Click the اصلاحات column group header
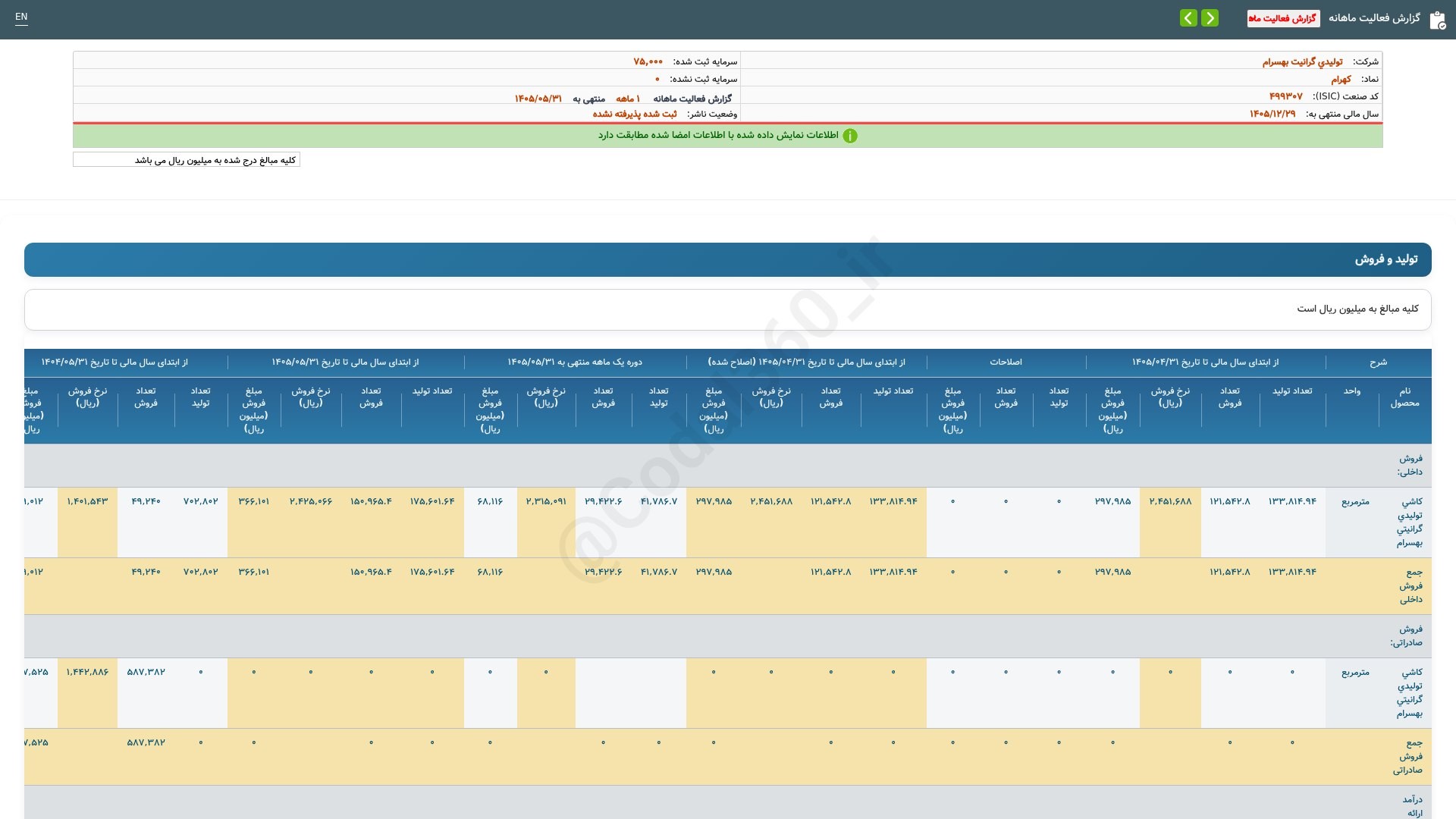Image resolution: width=1456 pixels, height=819 pixels. point(1006,362)
